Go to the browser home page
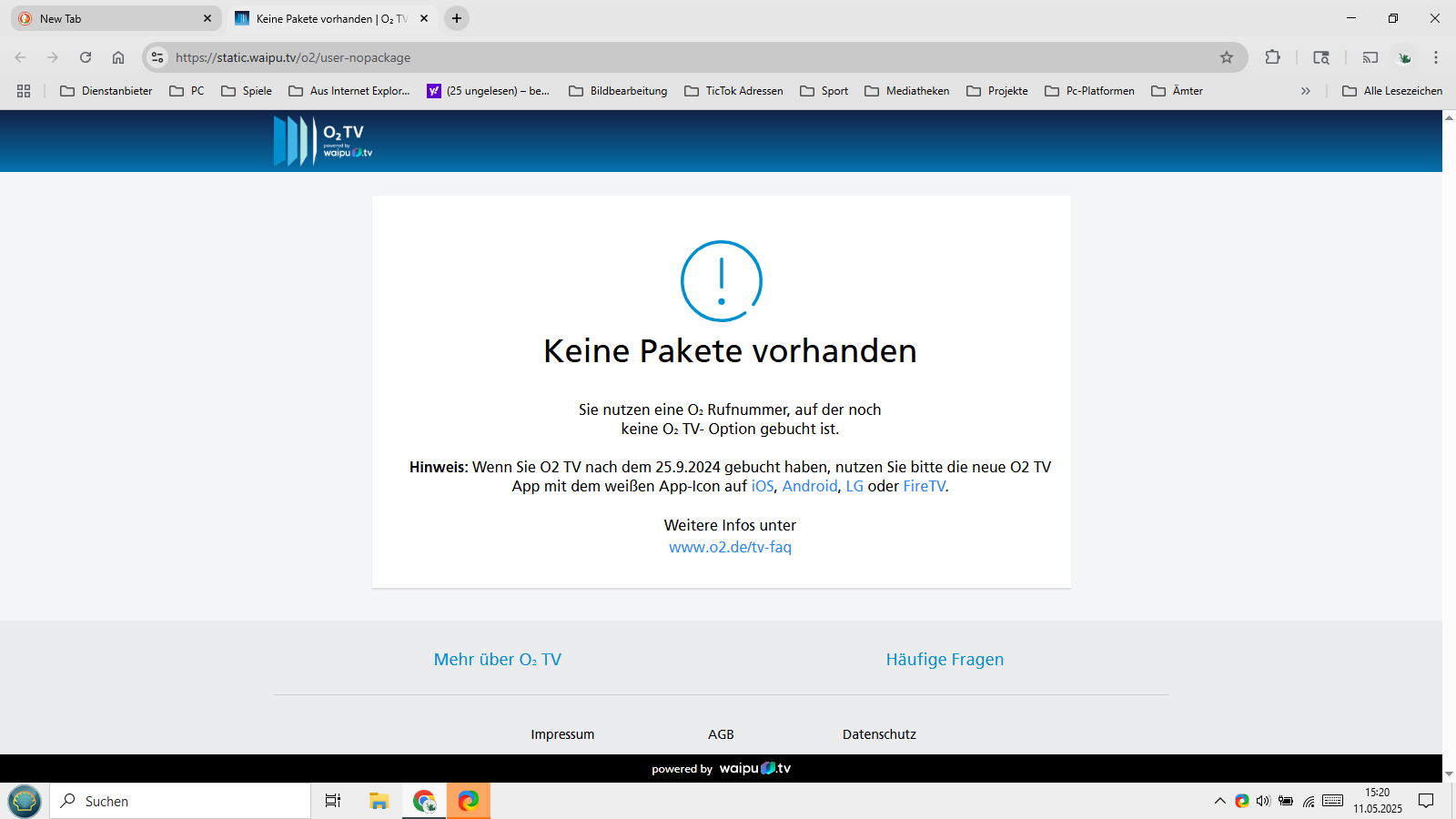The width and height of the screenshot is (1456, 819). coord(118,57)
